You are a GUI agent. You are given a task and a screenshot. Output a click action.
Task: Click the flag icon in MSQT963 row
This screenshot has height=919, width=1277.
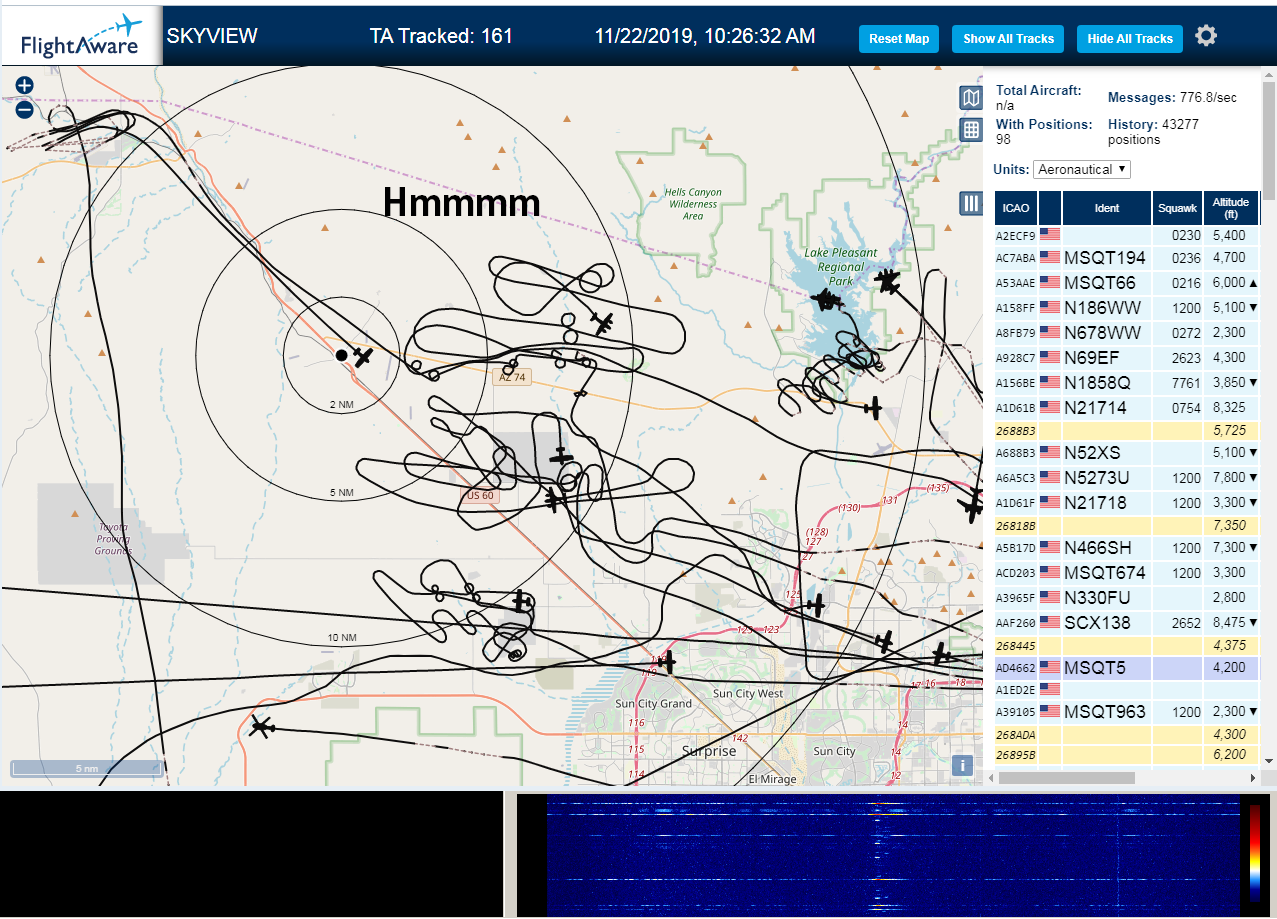[x=1050, y=712]
